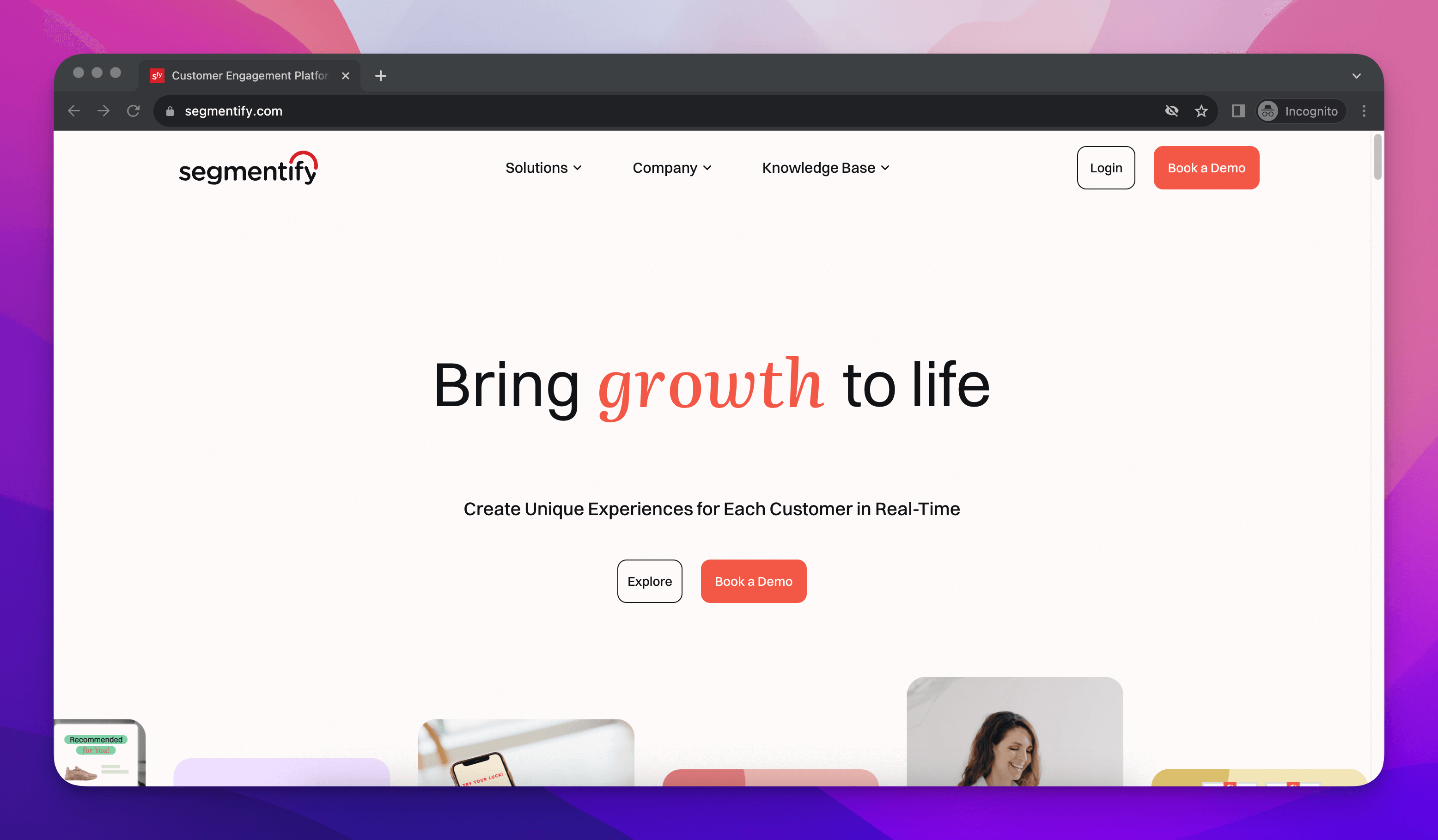1438x840 pixels.
Task: Click the reload page icon
Action: coord(133,111)
